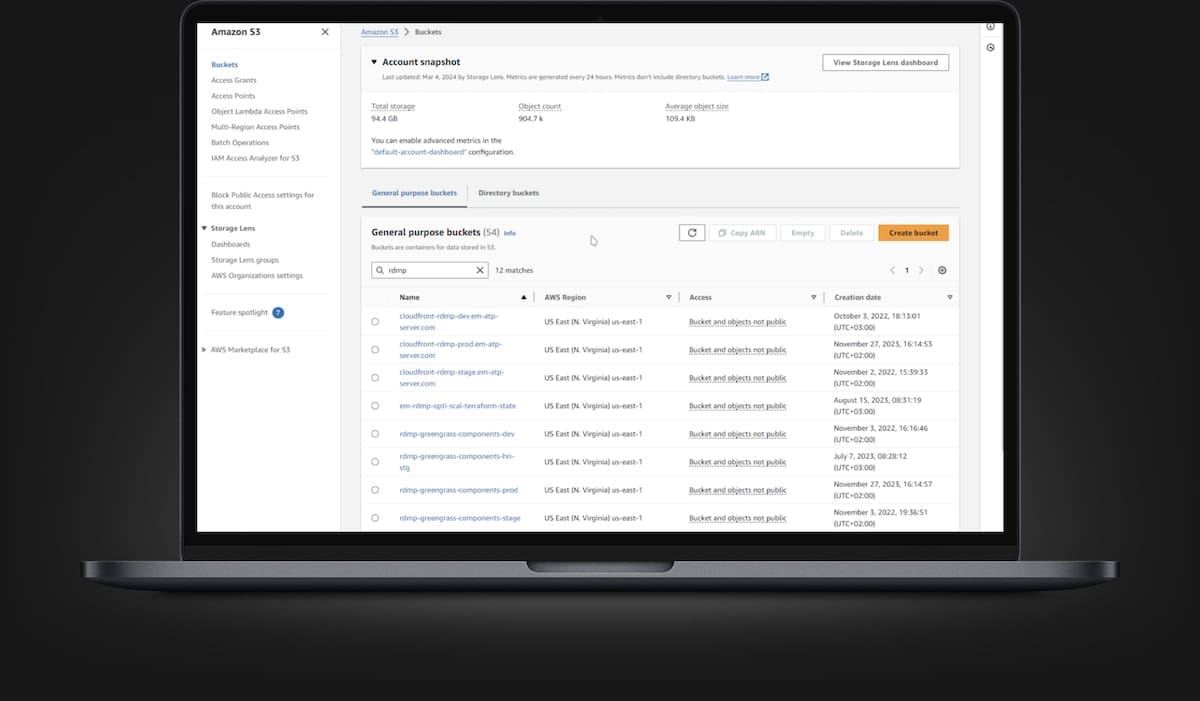Click the Total storage value 94.4 GB

point(385,119)
